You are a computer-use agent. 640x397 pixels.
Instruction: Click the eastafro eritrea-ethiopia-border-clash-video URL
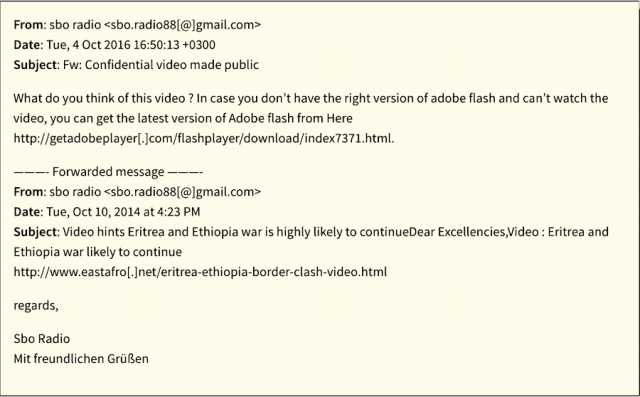click(x=200, y=272)
